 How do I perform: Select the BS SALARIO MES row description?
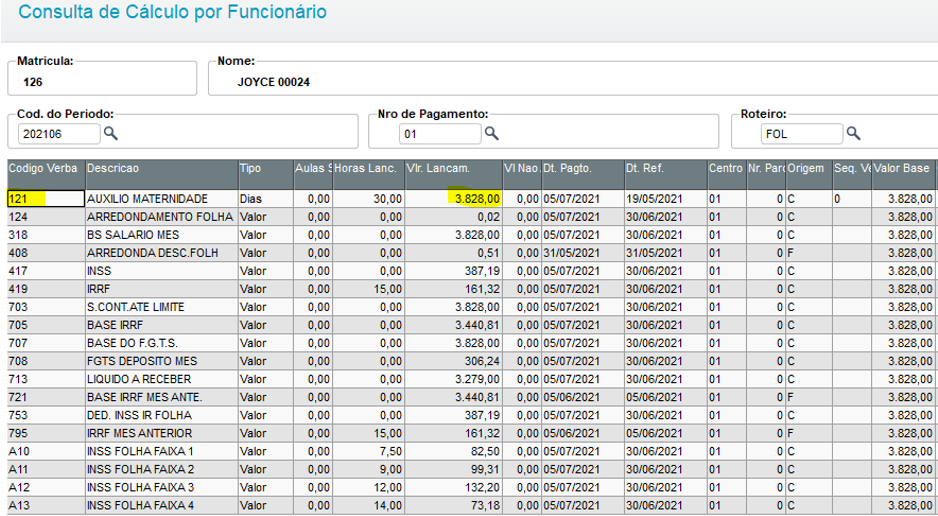click(133, 234)
